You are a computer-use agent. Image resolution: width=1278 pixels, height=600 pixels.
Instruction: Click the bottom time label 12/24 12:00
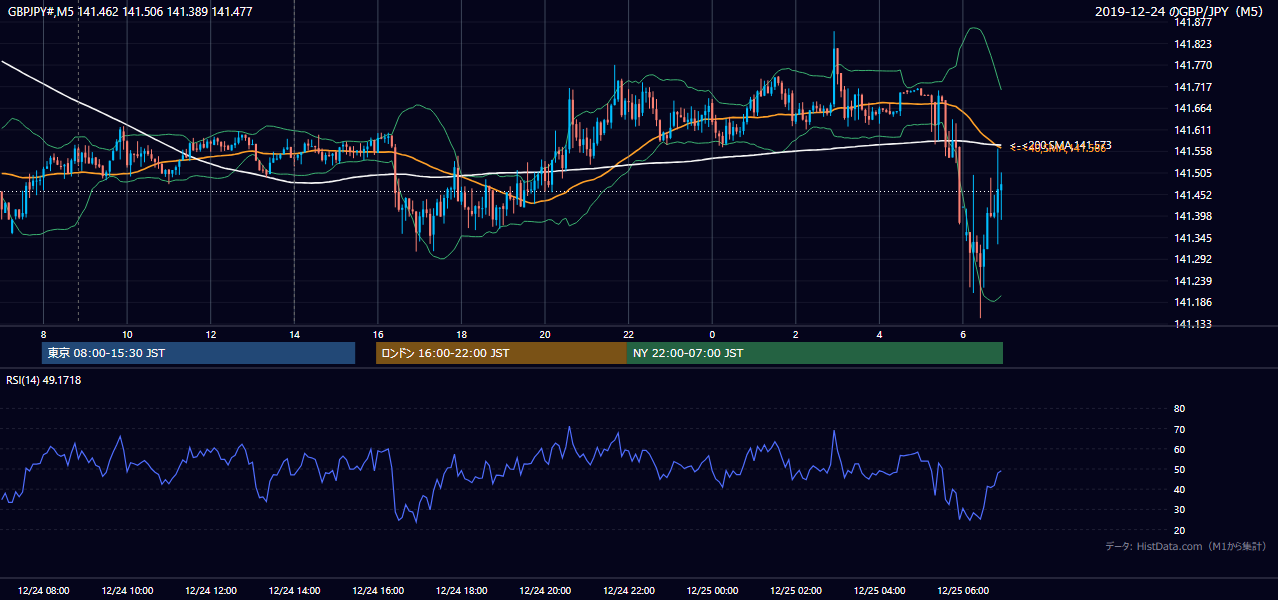(x=210, y=591)
